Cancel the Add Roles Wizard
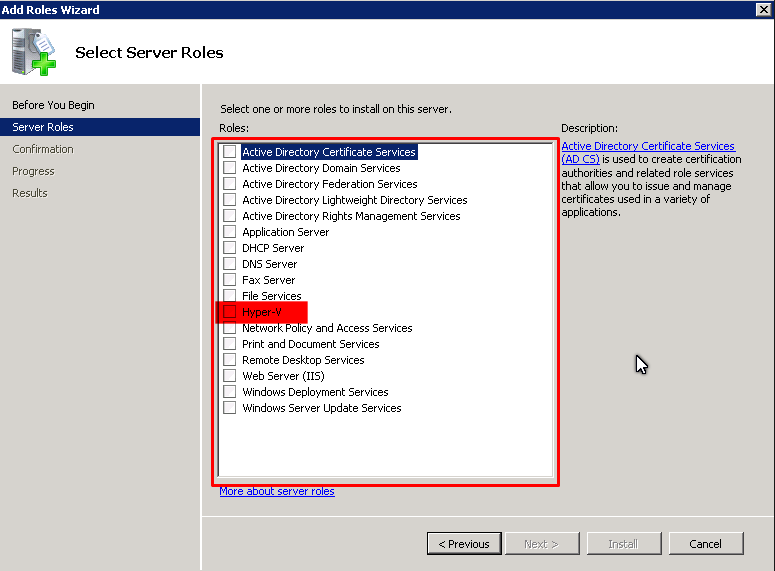 706,544
